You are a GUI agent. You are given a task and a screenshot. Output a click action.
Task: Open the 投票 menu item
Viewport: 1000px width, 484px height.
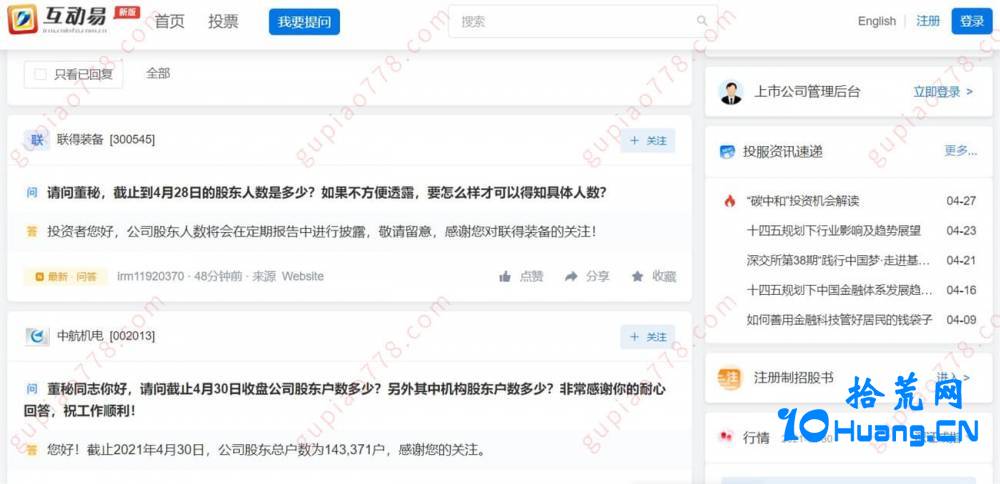point(223,21)
